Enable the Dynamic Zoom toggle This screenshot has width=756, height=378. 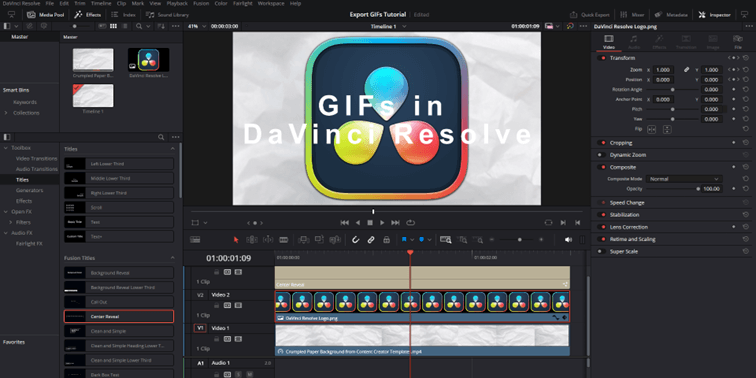tap(602, 155)
